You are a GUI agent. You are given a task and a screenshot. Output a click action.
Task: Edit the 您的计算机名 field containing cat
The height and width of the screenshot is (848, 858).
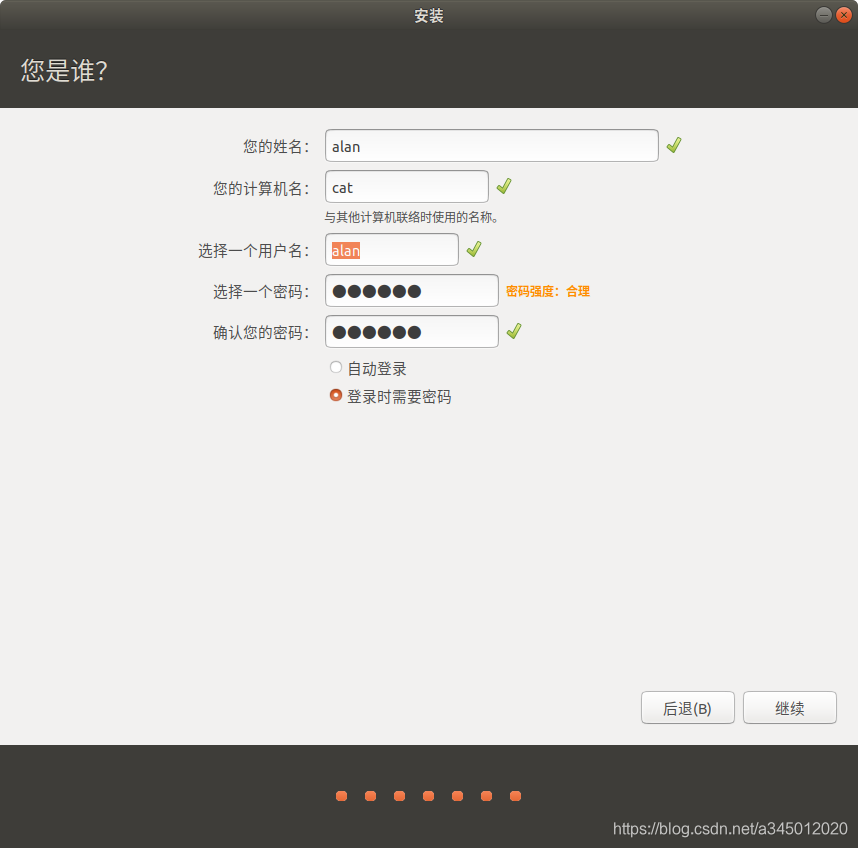pyautogui.click(x=407, y=187)
